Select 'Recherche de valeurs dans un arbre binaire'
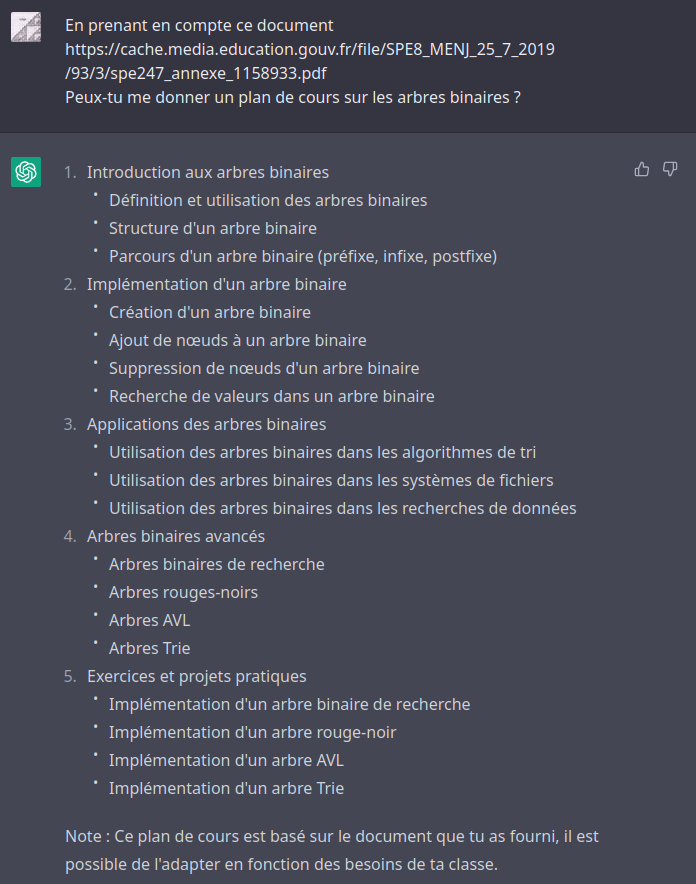696x884 pixels. [x=272, y=396]
